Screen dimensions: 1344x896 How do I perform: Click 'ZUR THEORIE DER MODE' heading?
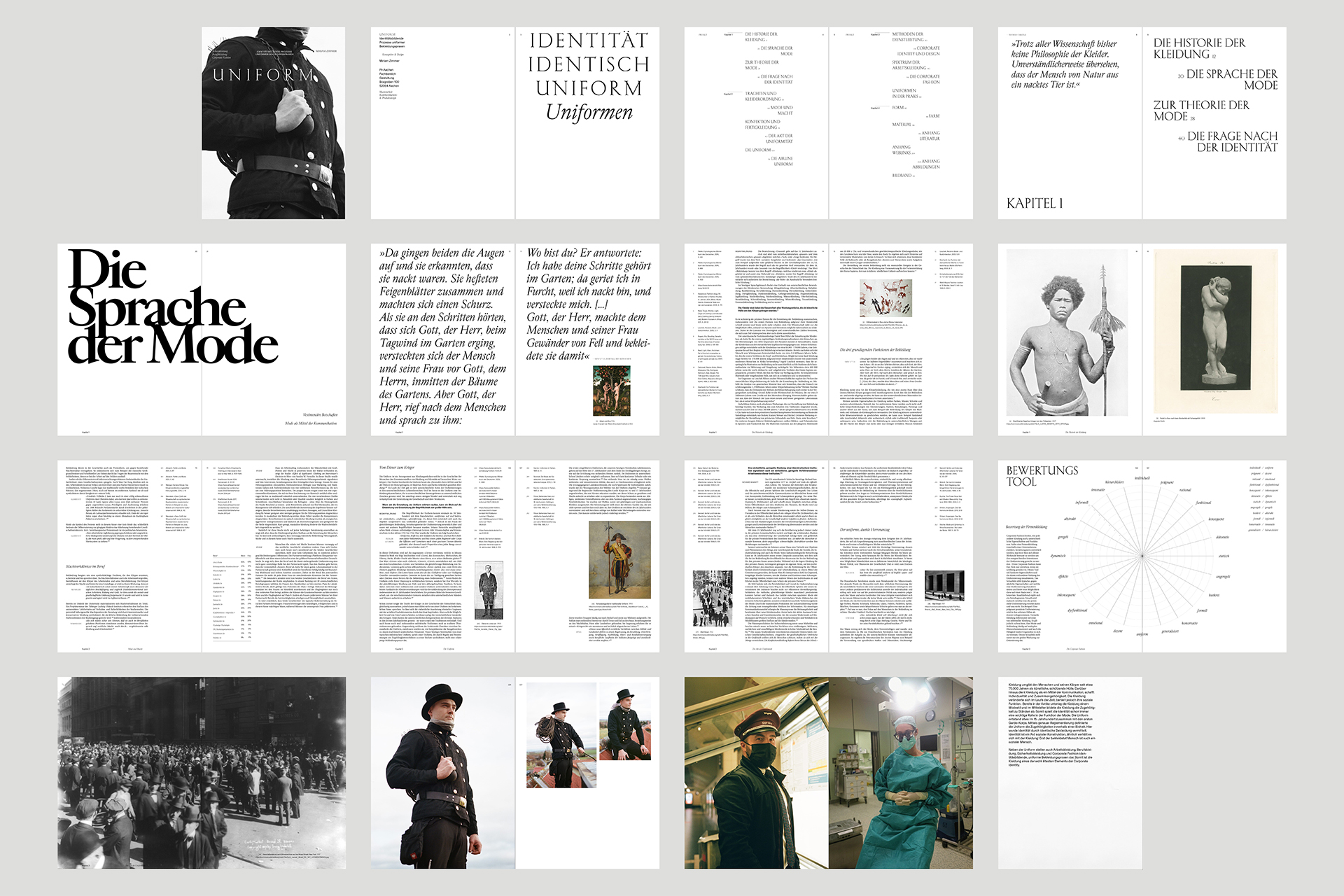(1200, 111)
